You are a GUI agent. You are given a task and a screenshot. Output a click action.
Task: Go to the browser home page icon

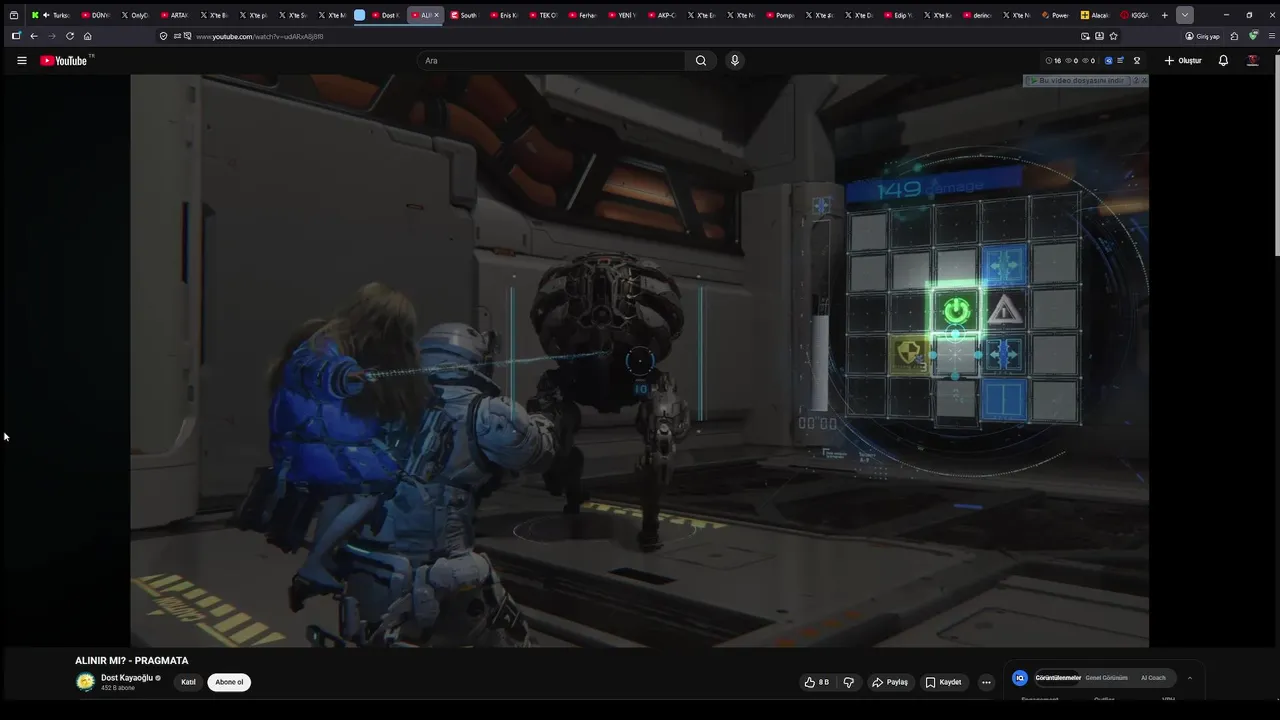point(88,36)
